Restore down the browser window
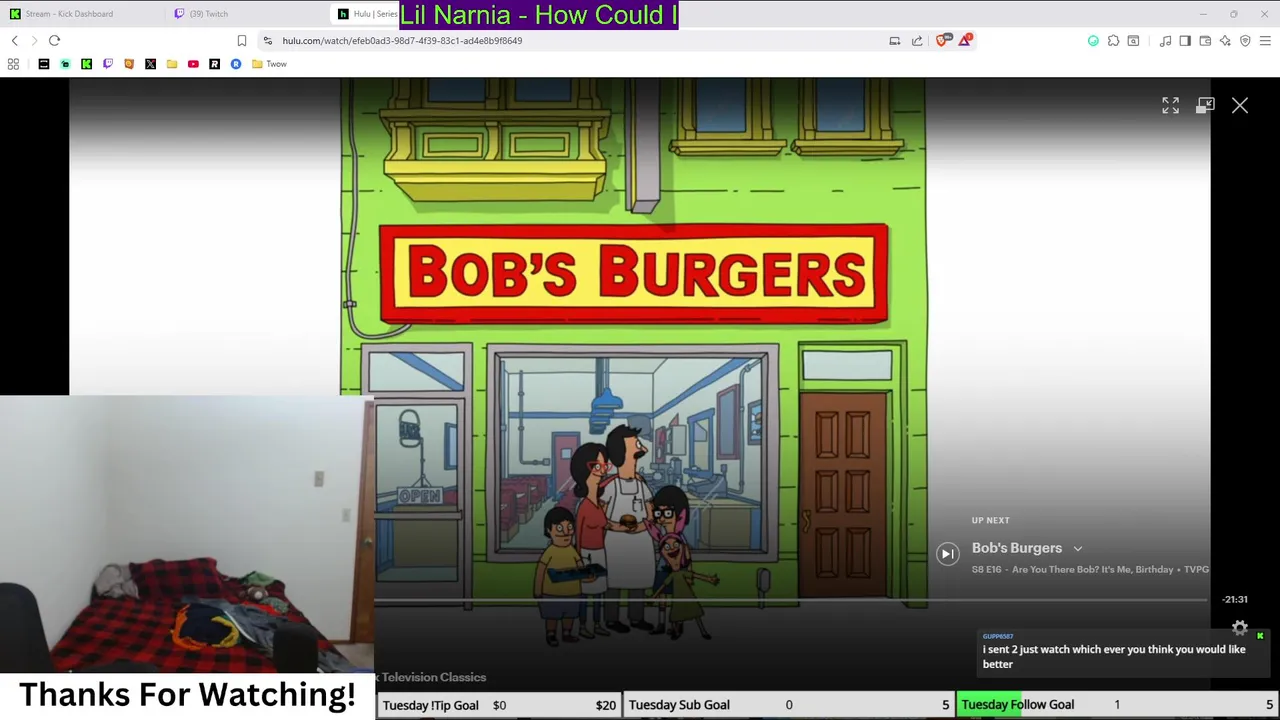1280x720 pixels. [x=1233, y=14]
